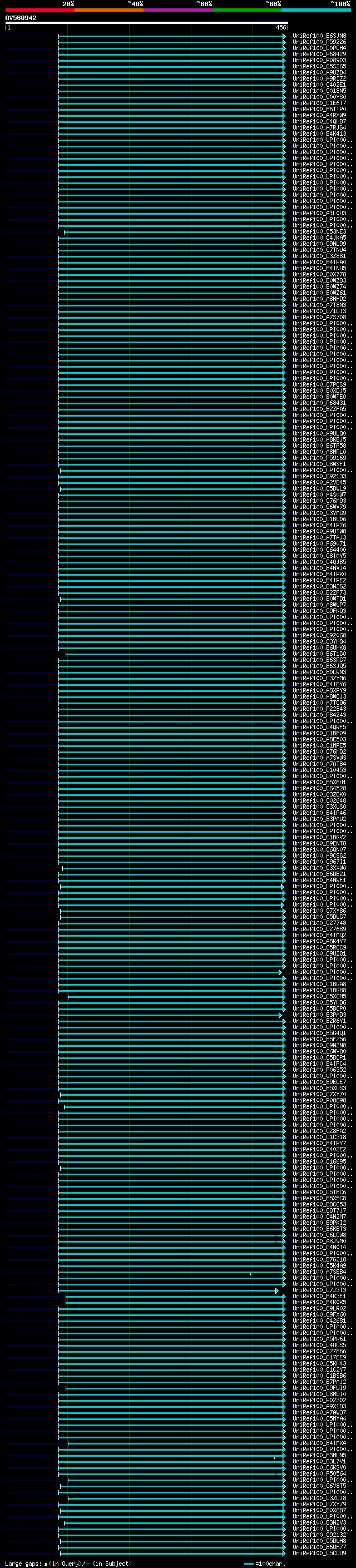This screenshot has height=1568, width=356.
Task: Select label UniRef100_Q10453
Action: (319, 770)
